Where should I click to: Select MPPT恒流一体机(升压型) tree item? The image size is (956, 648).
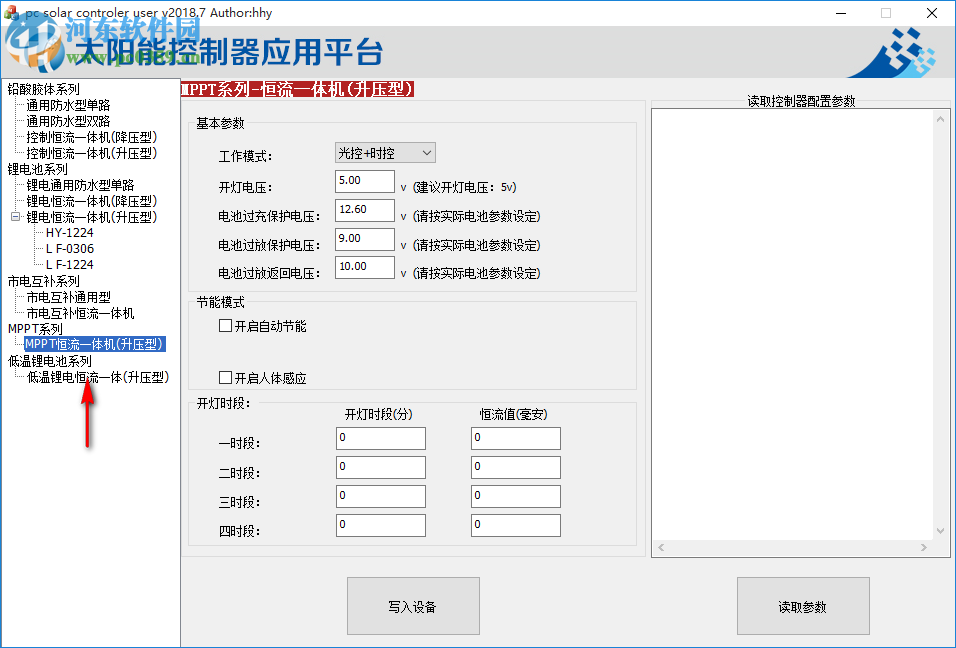tap(95, 344)
